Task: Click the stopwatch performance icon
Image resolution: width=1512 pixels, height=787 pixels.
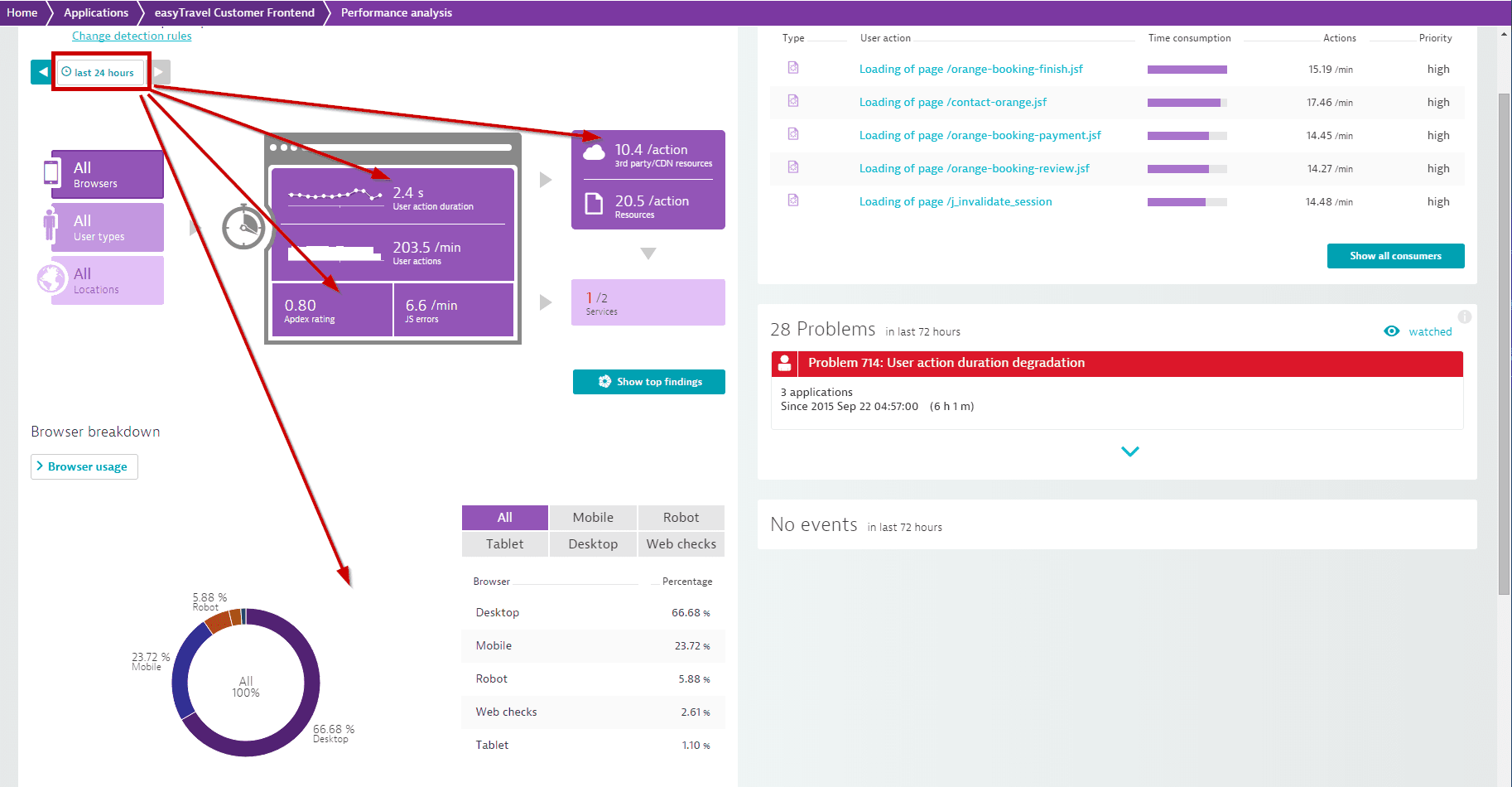Action: 243,226
